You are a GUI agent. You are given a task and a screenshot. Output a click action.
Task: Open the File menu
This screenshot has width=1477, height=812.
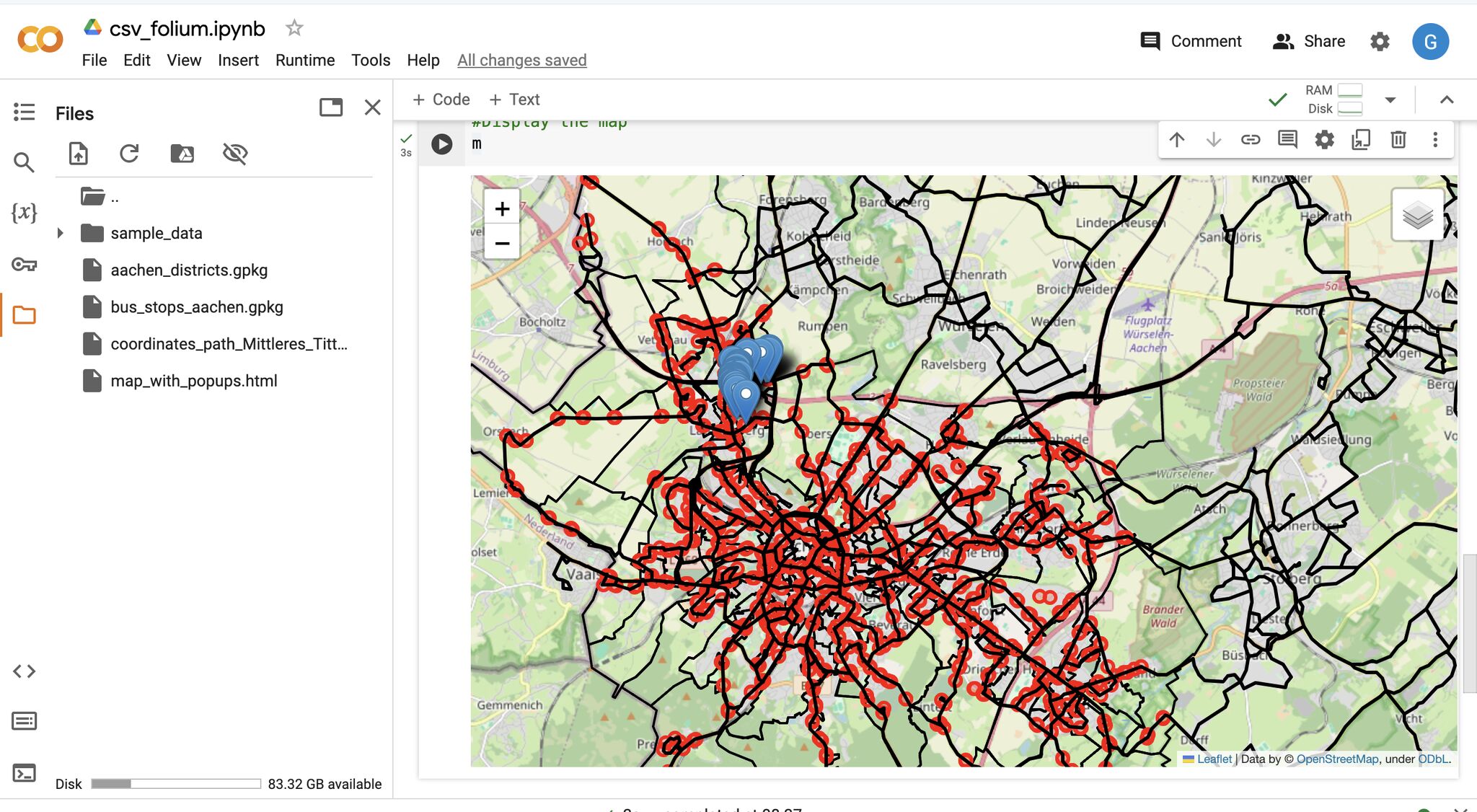[x=94, y=60]
